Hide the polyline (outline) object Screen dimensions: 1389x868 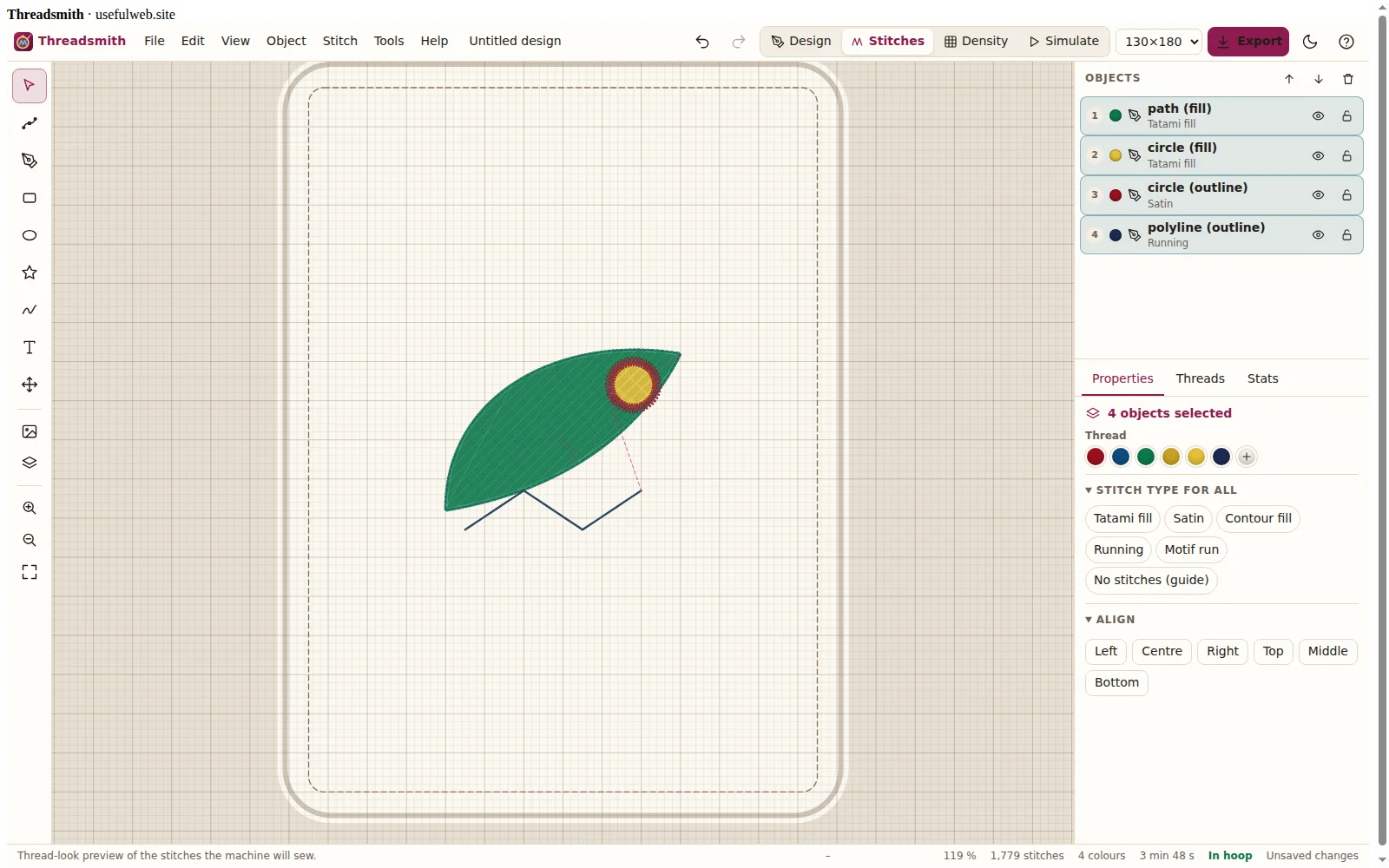coord(1318,235)
